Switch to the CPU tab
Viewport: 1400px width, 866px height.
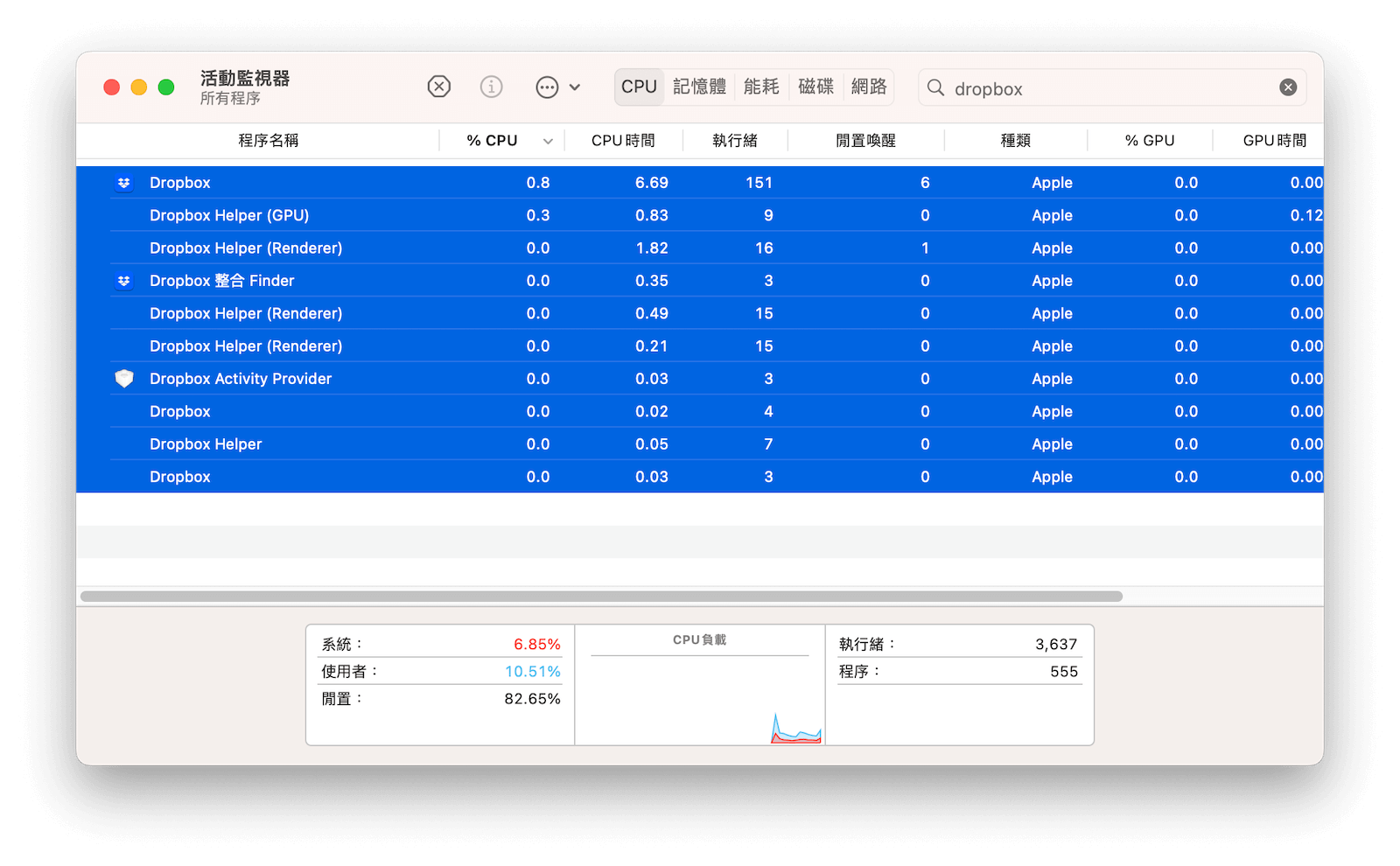[639, 87]
